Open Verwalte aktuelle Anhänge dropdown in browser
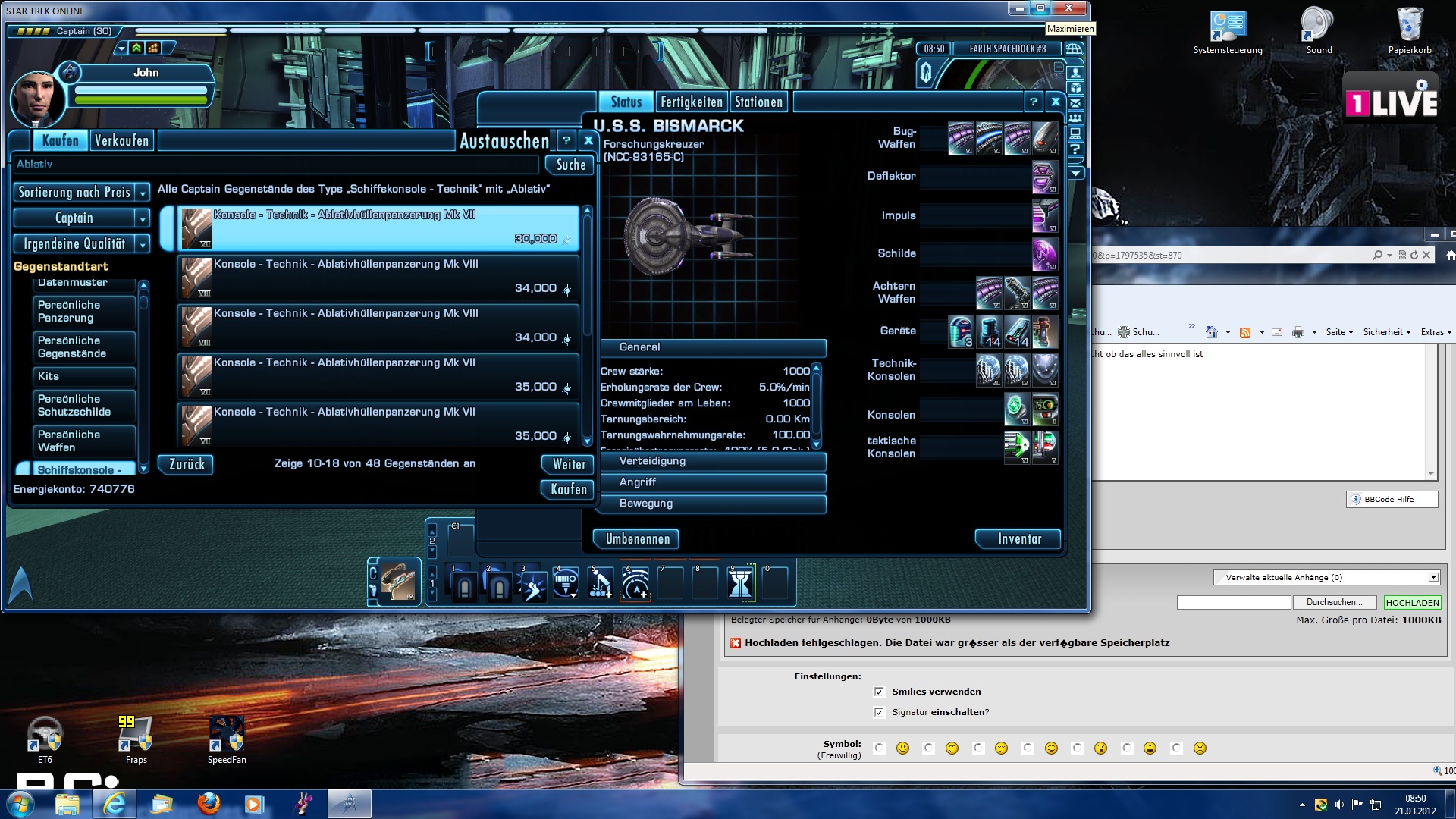Screen dimensions: 1456x819 (1326, 577)
